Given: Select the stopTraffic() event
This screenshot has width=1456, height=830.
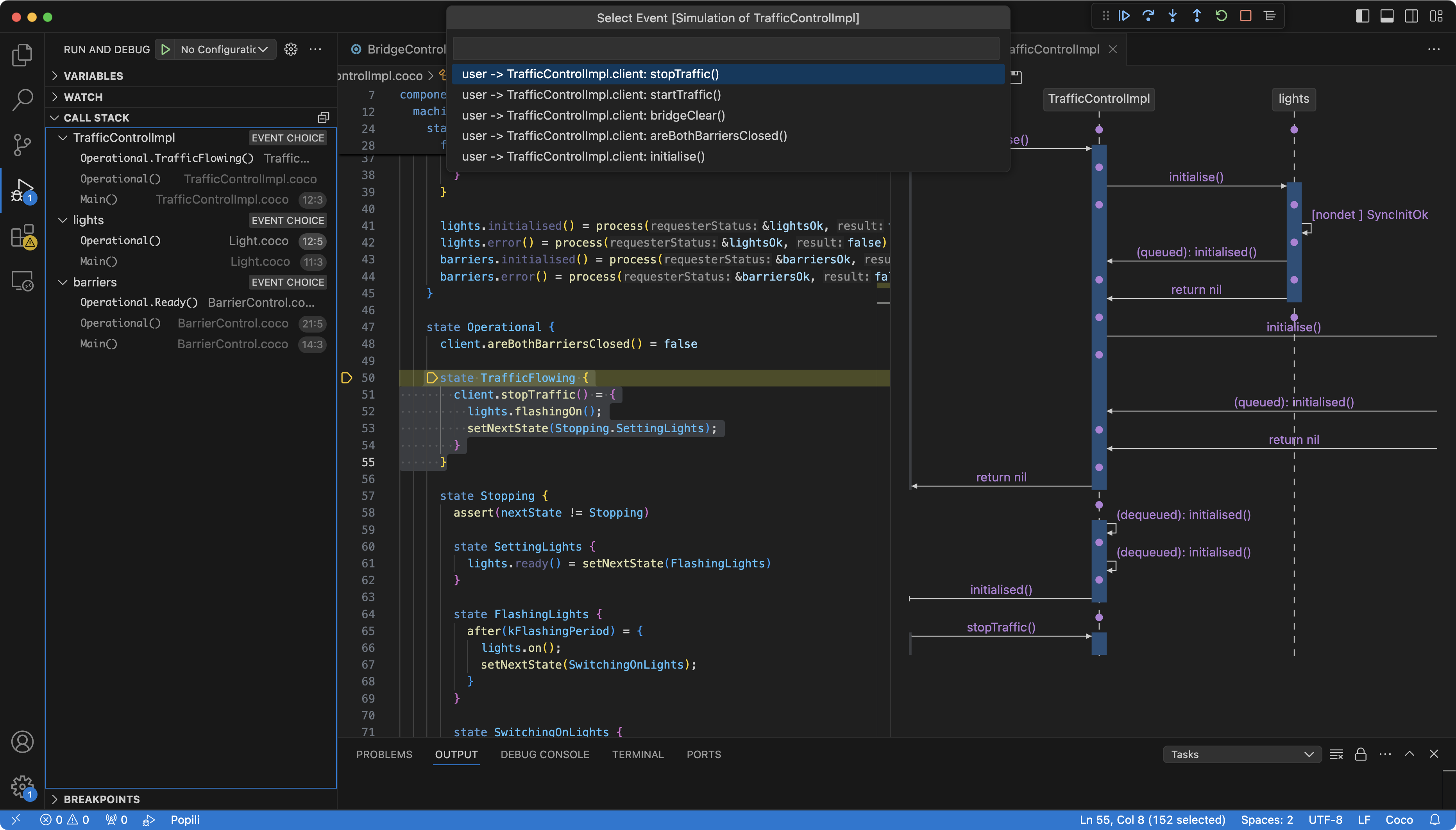Looking at the screenshot, I should (728, 74).
